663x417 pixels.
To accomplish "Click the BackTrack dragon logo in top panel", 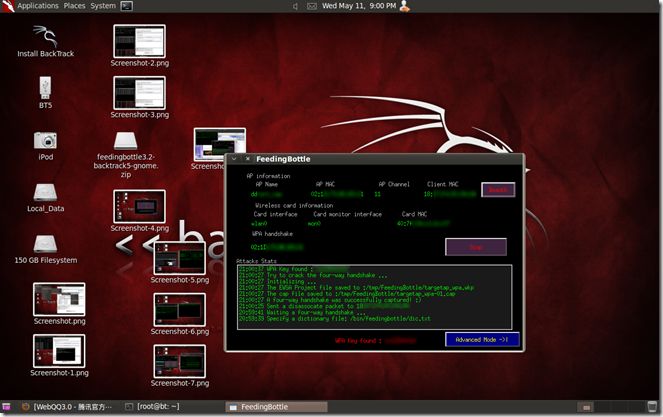I will pyautogui.click(x=8, y=6).
